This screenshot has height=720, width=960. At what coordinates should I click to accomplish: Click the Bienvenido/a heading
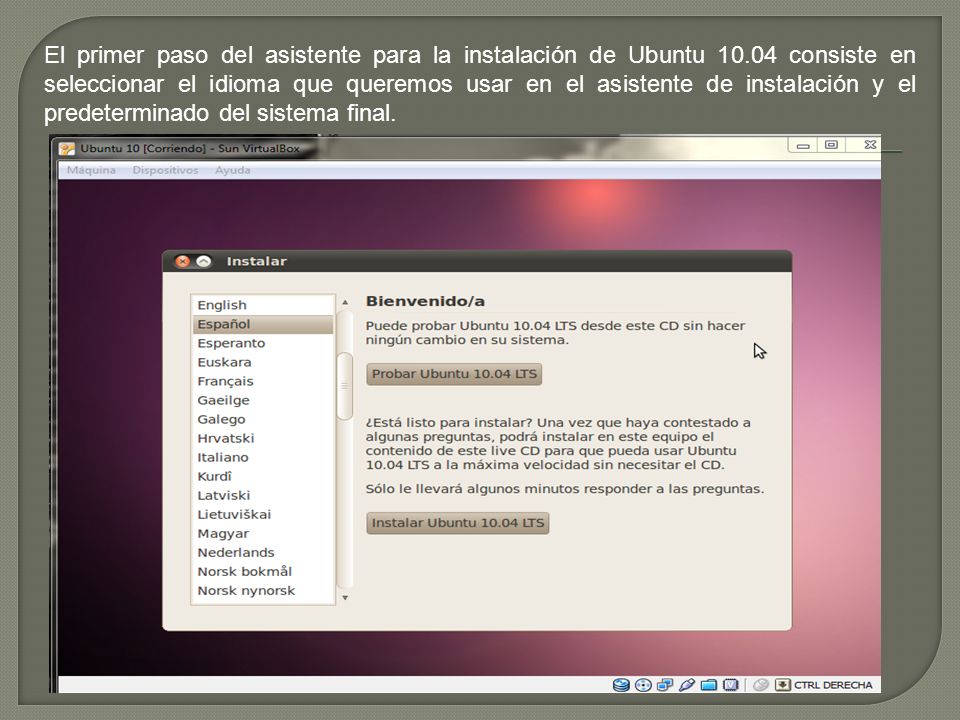click(x=425, y=301)
